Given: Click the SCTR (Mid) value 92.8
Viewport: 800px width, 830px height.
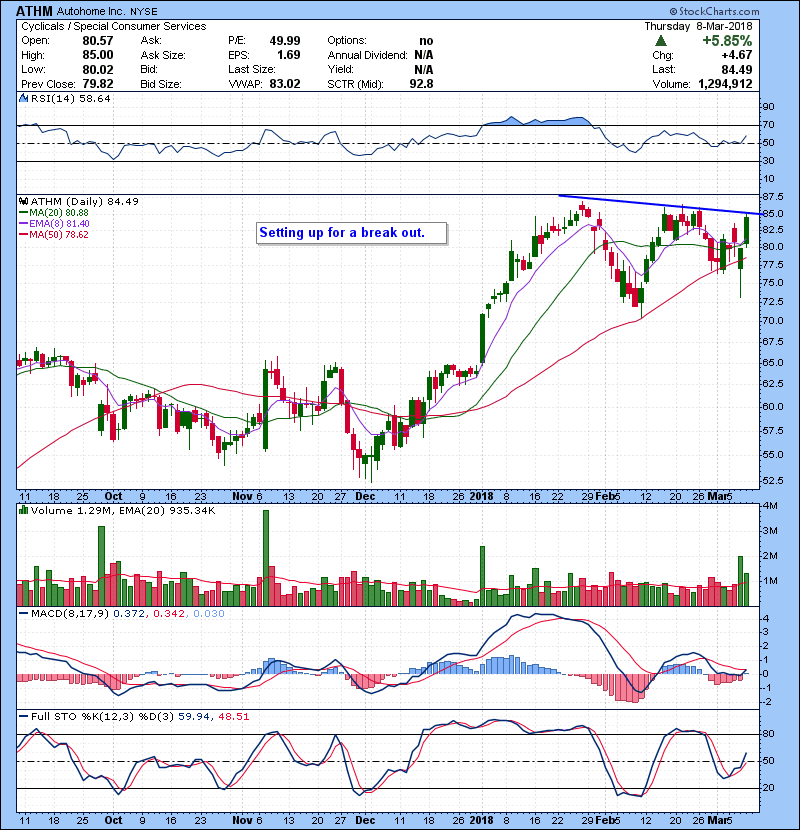Looking at the screenshot, I should coord(421,84).
